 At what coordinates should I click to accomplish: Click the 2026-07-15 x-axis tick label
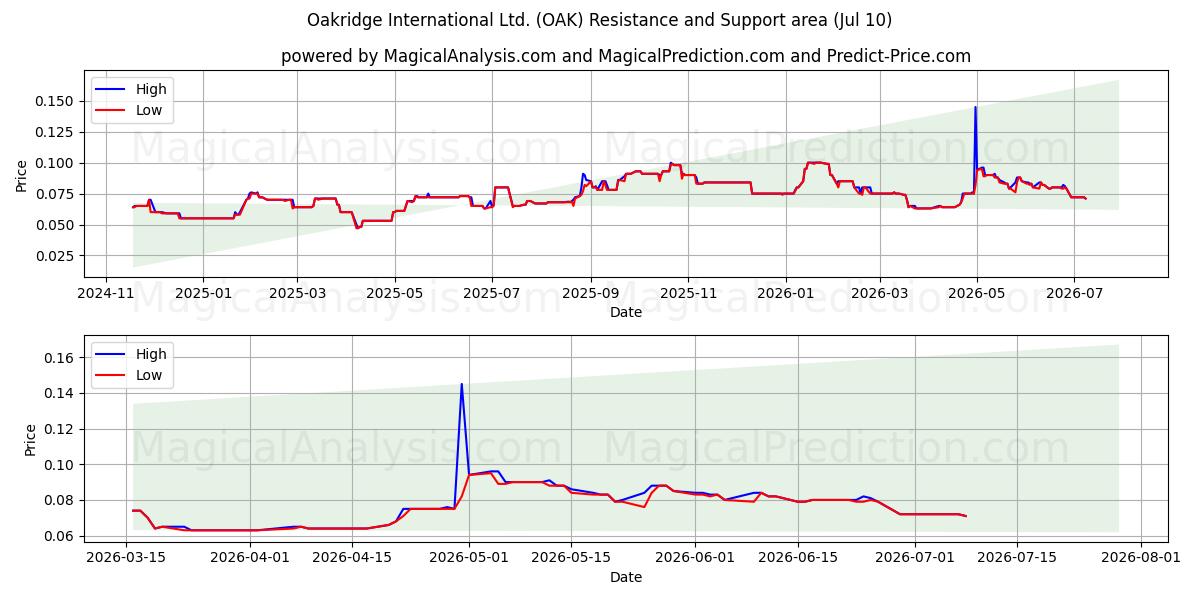coord(1016,560)
